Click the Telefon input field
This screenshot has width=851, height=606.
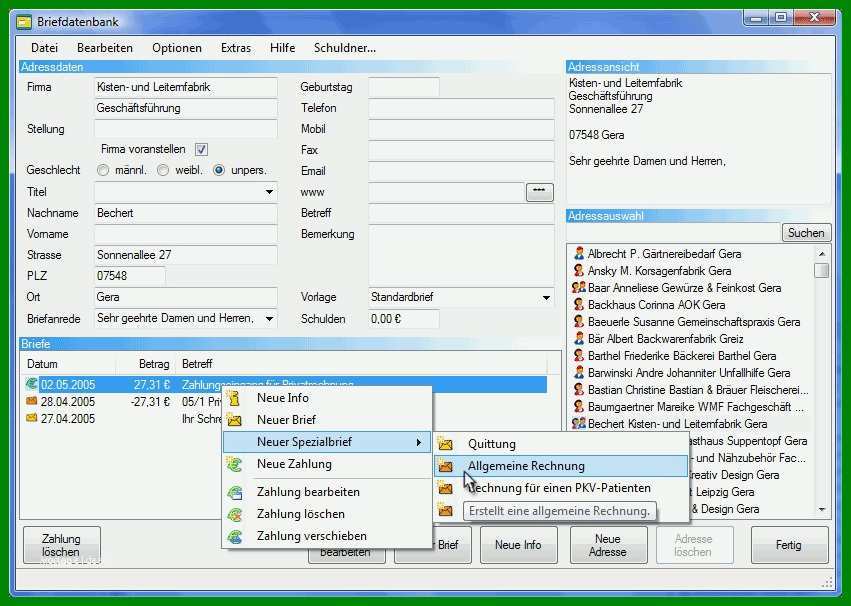[x=461, y=108]
